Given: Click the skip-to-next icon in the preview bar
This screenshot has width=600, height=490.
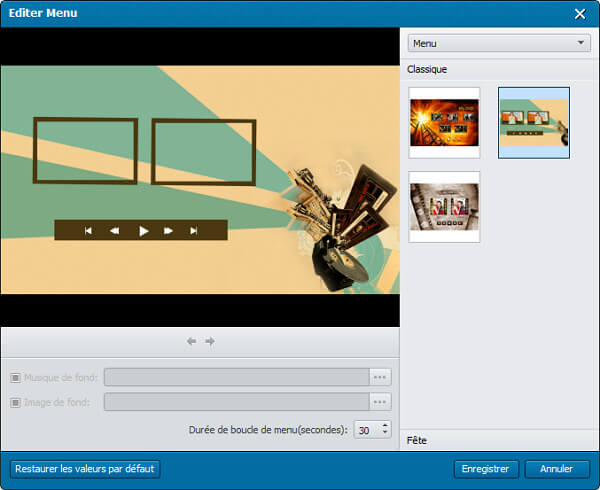Looking at the screenshot, I should [x=194, y=231].
